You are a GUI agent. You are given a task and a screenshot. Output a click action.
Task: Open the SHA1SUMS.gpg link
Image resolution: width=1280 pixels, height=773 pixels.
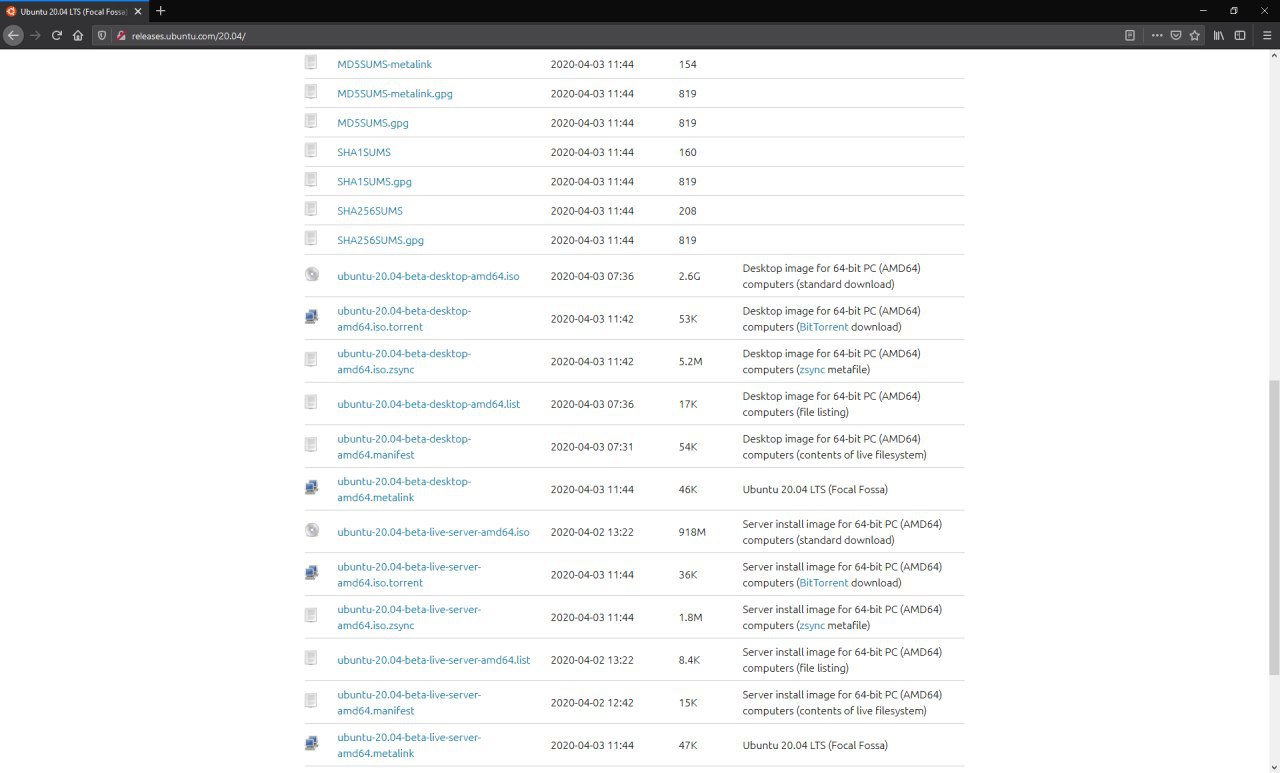(x=375, y=182)
